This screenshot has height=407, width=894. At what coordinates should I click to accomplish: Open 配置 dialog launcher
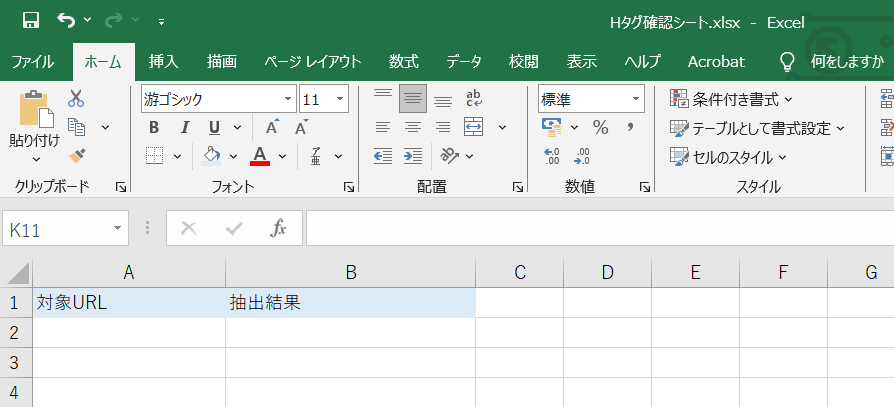click(x=518, y=187)
